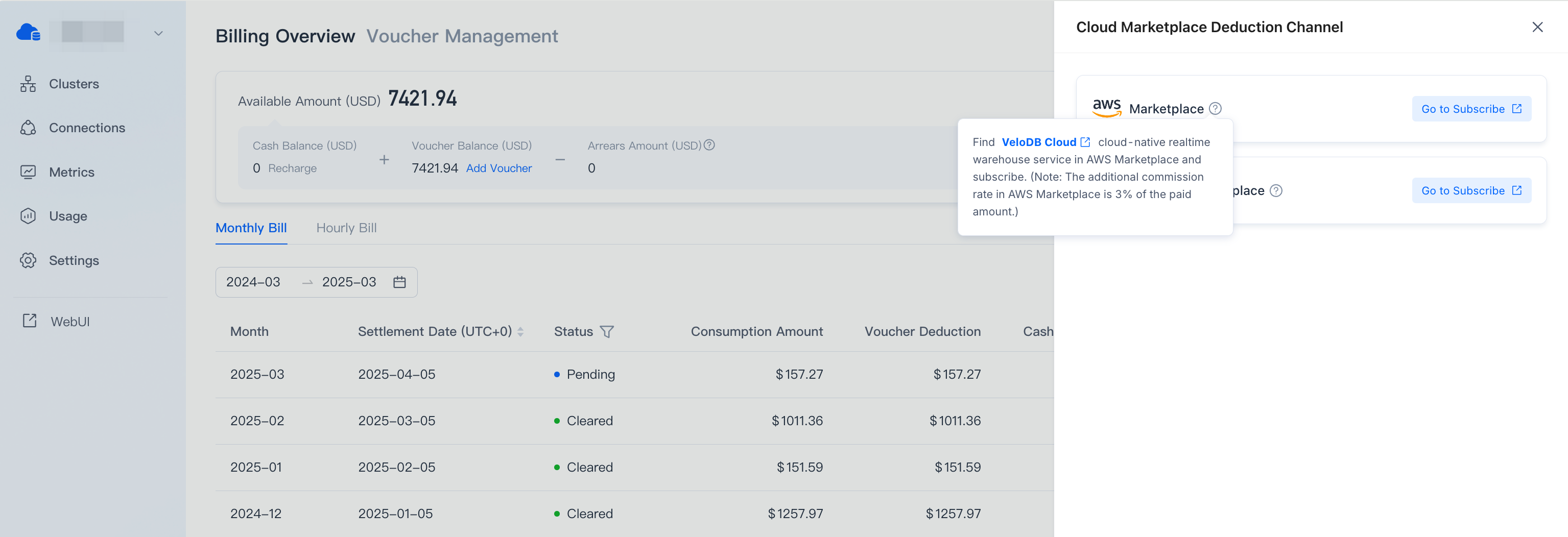Image resolution: width=1568 pixels, height=537 pixels.
Task: Click the Metrics chart icon
Action: (28, 172)
